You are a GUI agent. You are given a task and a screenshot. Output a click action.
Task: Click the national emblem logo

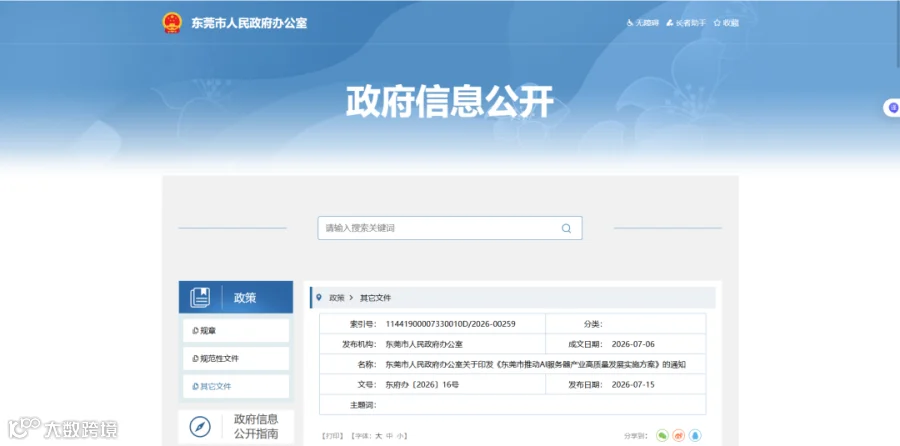[x=172, y=23]
